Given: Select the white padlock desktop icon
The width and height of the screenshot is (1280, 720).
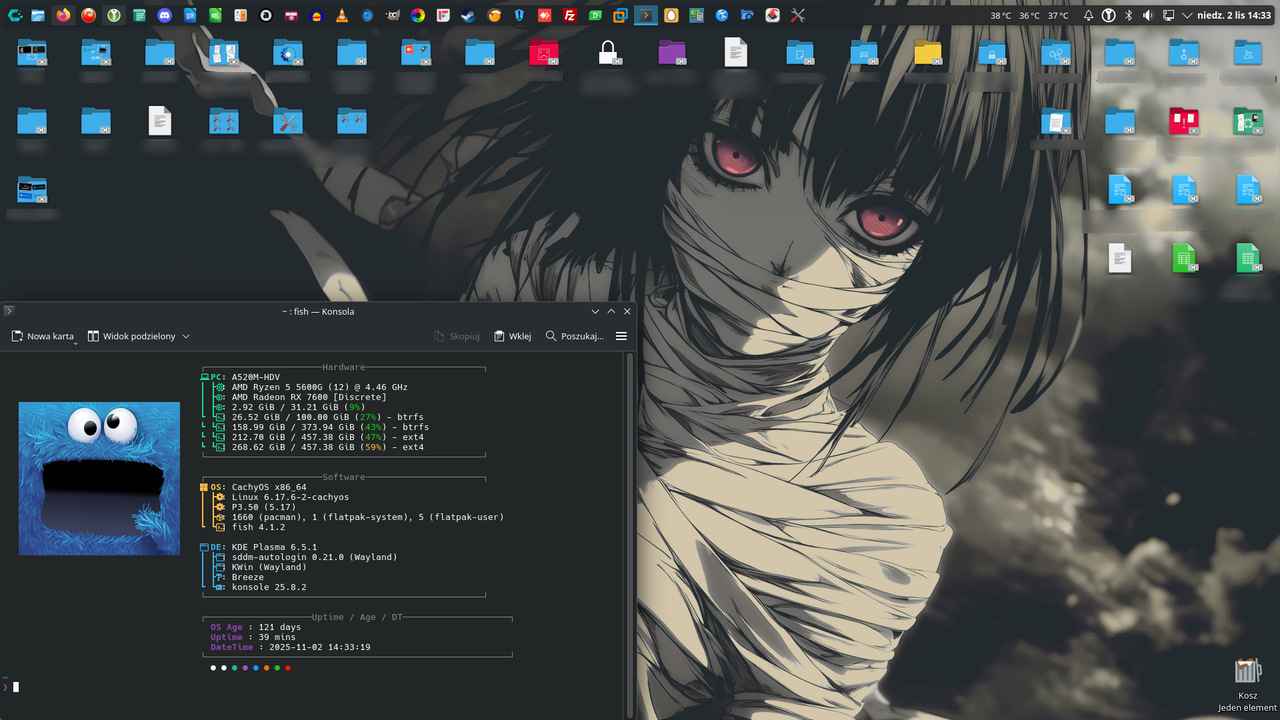Looking at the screenshot, I should pos(608,53).
